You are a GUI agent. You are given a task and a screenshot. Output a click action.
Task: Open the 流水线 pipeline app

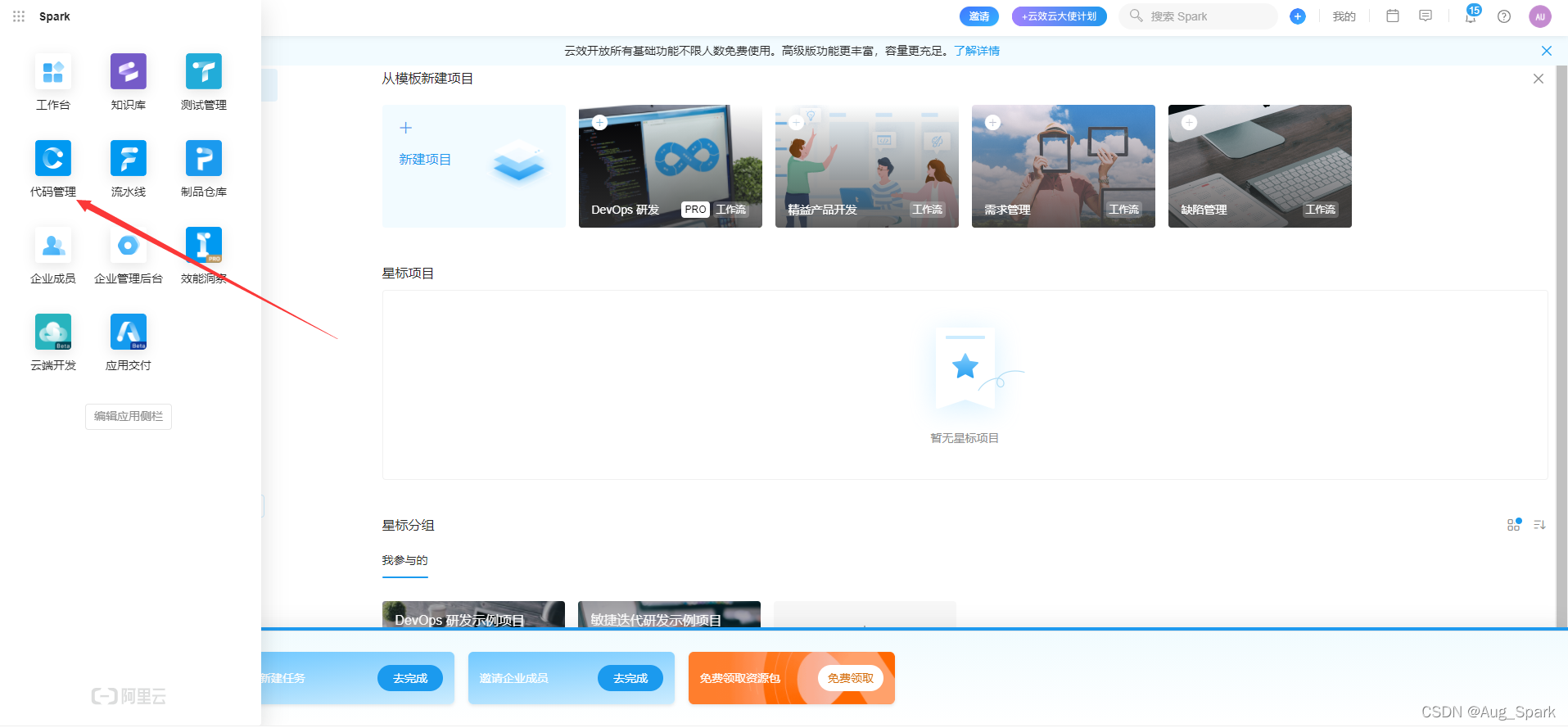pyautogui.click(x=129, y=168)
